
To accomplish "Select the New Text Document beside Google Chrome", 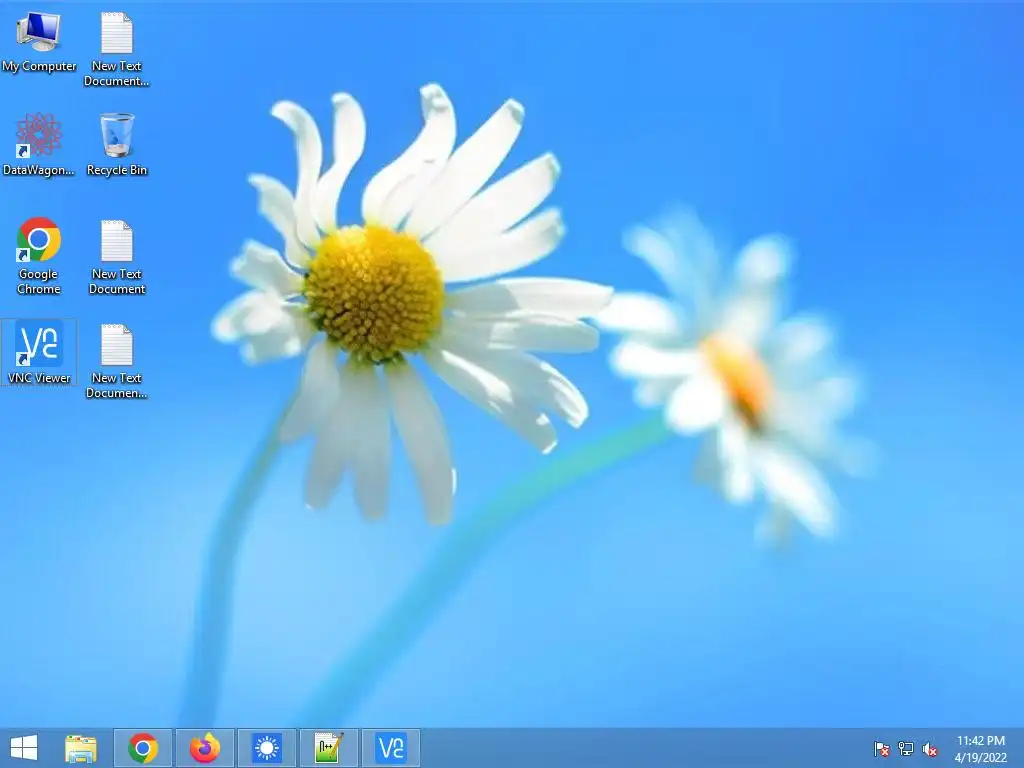I will pos(117,257).
